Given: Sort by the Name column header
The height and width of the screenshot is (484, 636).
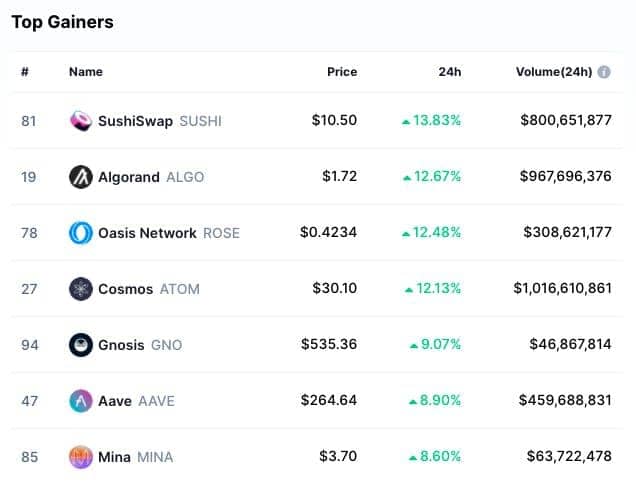Looking at the screenshot, I should (x=86, y=72).
